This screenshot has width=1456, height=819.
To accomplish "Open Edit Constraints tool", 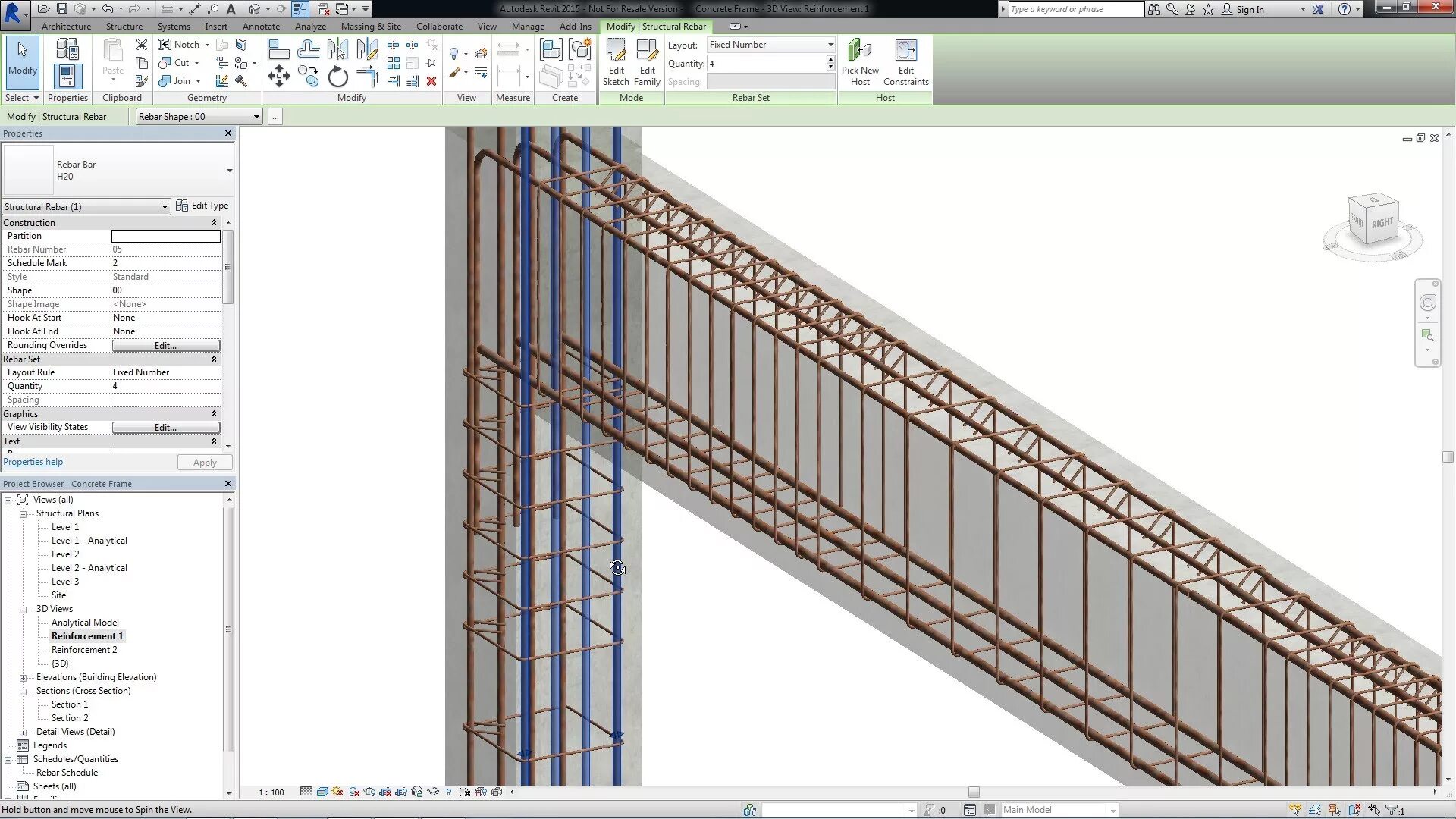I will click(x=905, y=61).
